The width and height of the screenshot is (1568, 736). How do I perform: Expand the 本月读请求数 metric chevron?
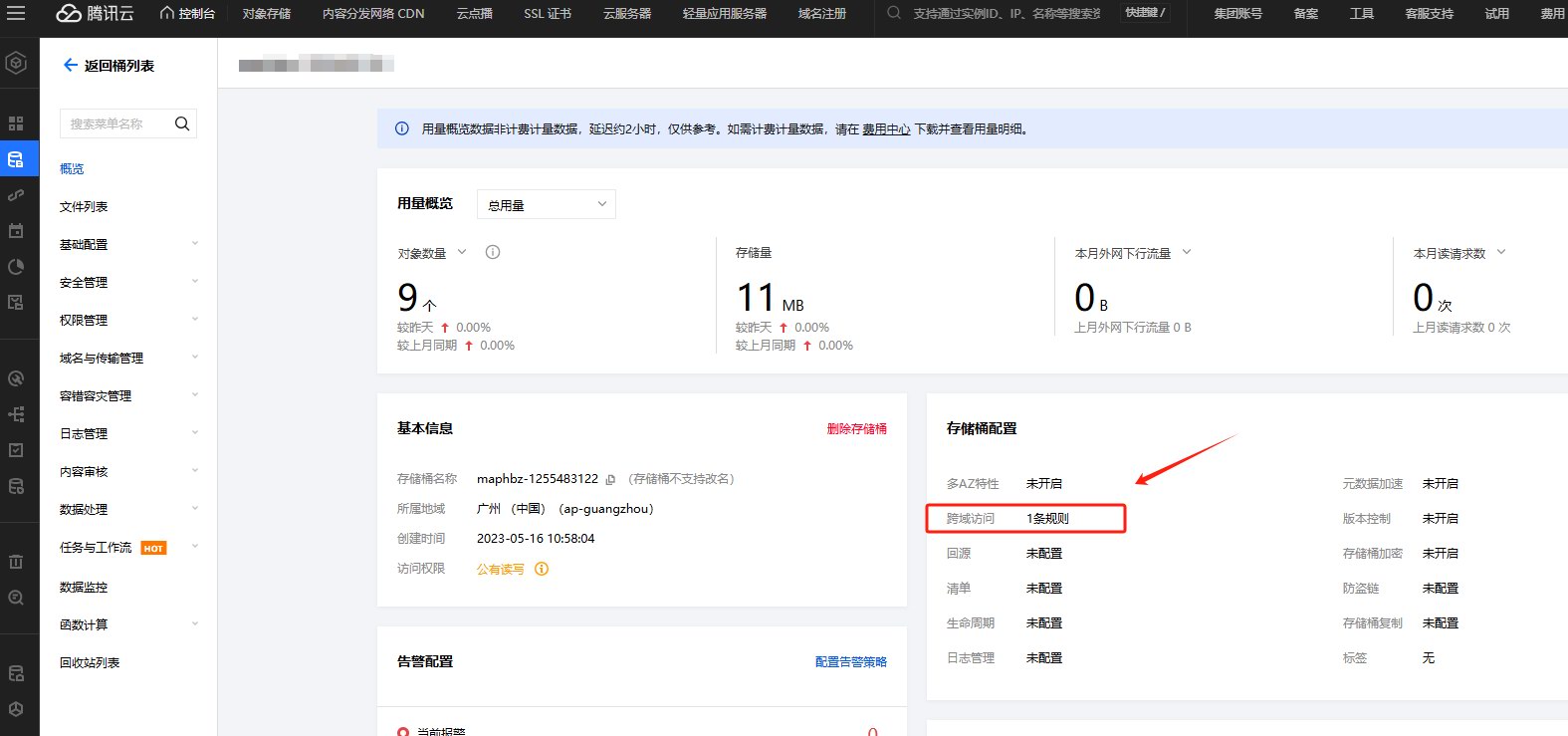tap(1501, 252)
